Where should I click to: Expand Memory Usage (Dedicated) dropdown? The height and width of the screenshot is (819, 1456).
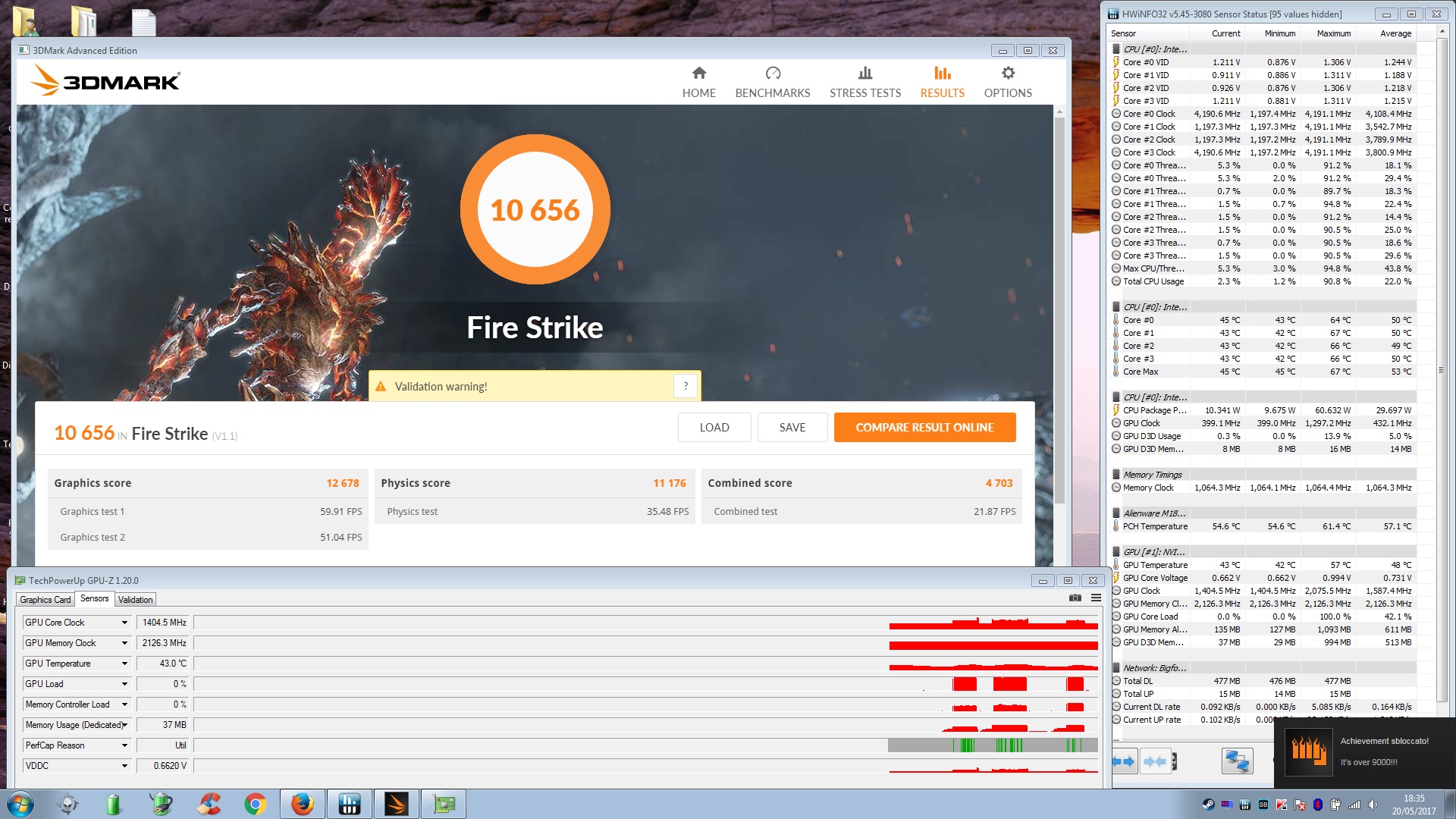click(x=124, y=725)
